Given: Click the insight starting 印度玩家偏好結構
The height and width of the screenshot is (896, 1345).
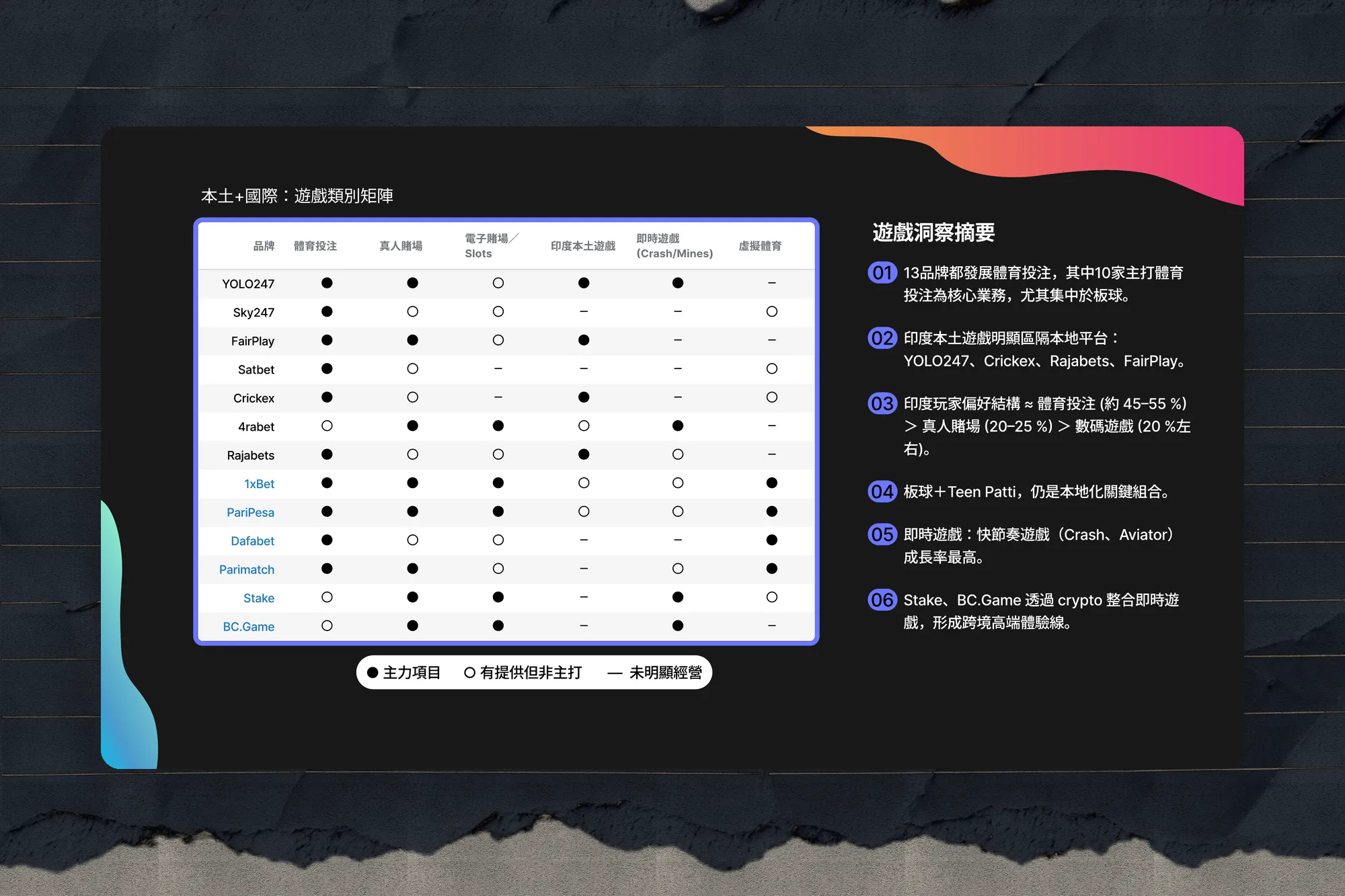Looking at the screenshot, I should [1047, 426].
